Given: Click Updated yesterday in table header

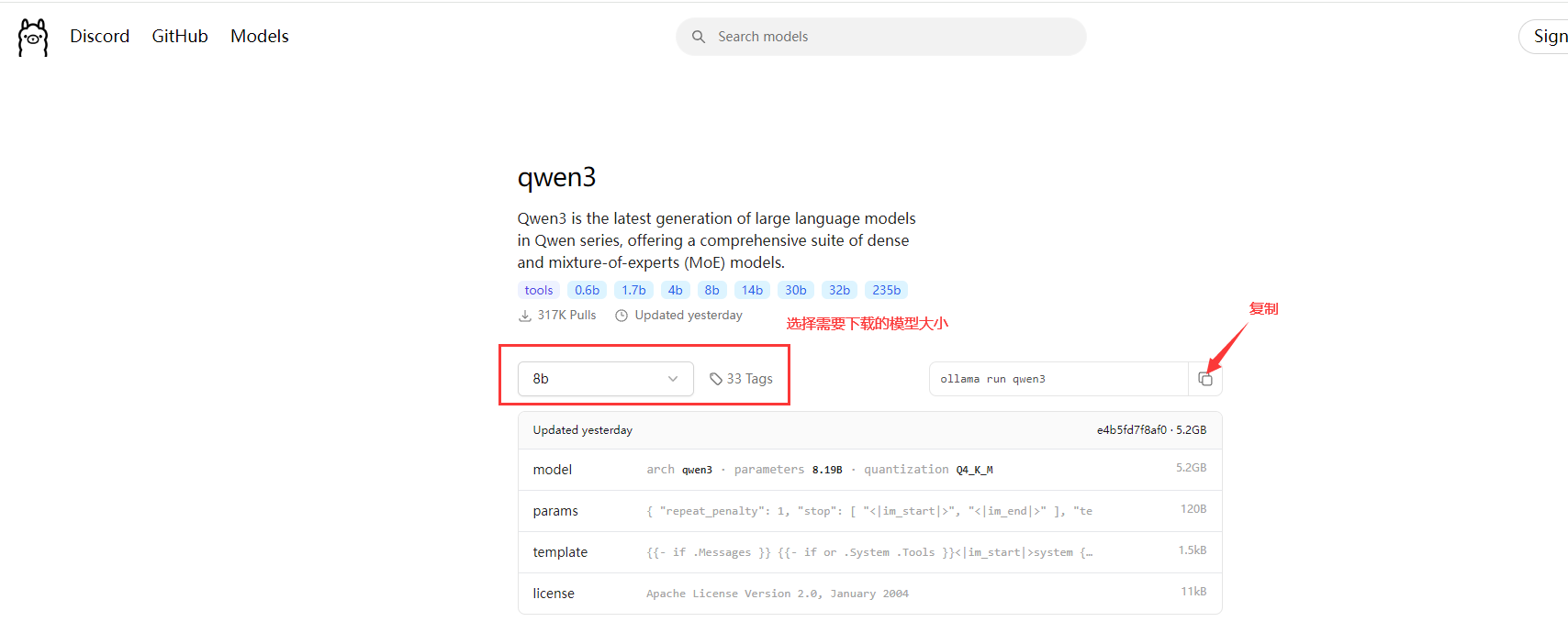Looking at the screenshot, I should pyautogui.click(x=583, y=430).
